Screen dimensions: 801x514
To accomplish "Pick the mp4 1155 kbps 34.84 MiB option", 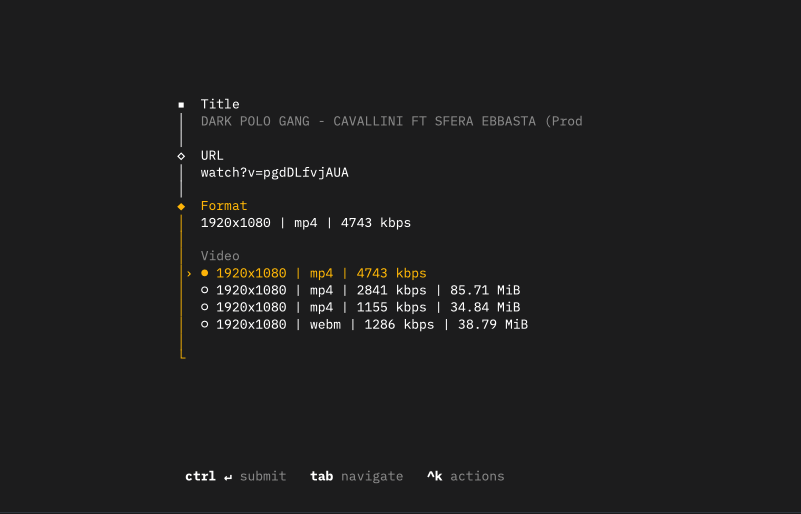I will pyautogui.click(x=361, y=307).
